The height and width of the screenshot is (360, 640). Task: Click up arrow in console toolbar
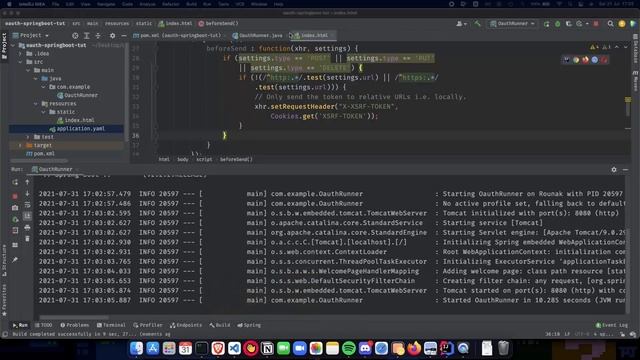pos(27,182)
